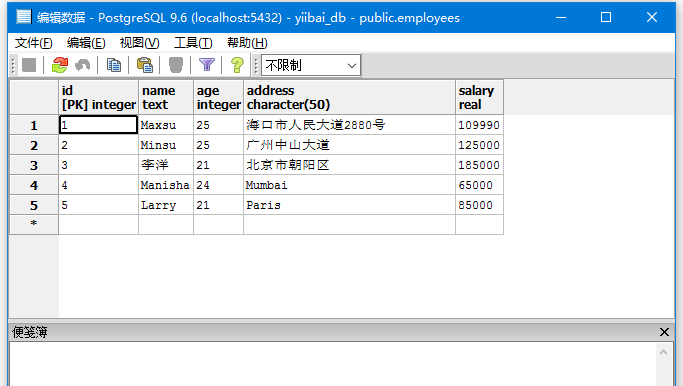Viewport: 683px width, 386px height.
Task: Click the Minsu name cell
Action: tap(166, 145)
